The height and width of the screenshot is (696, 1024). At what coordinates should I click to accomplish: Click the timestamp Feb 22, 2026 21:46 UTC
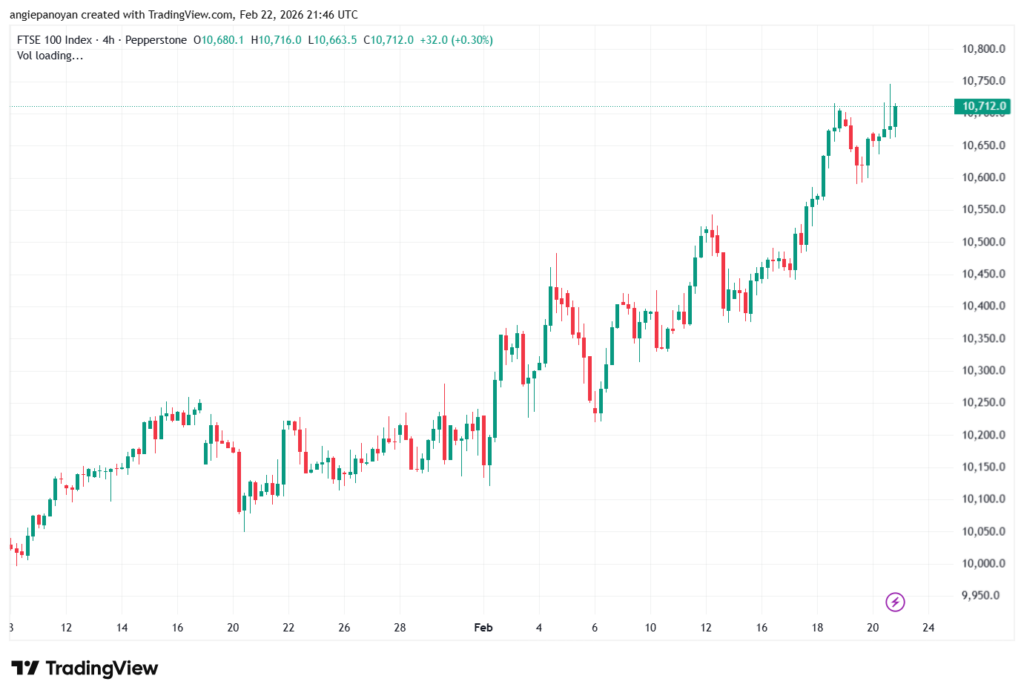[x=299, y=14]
